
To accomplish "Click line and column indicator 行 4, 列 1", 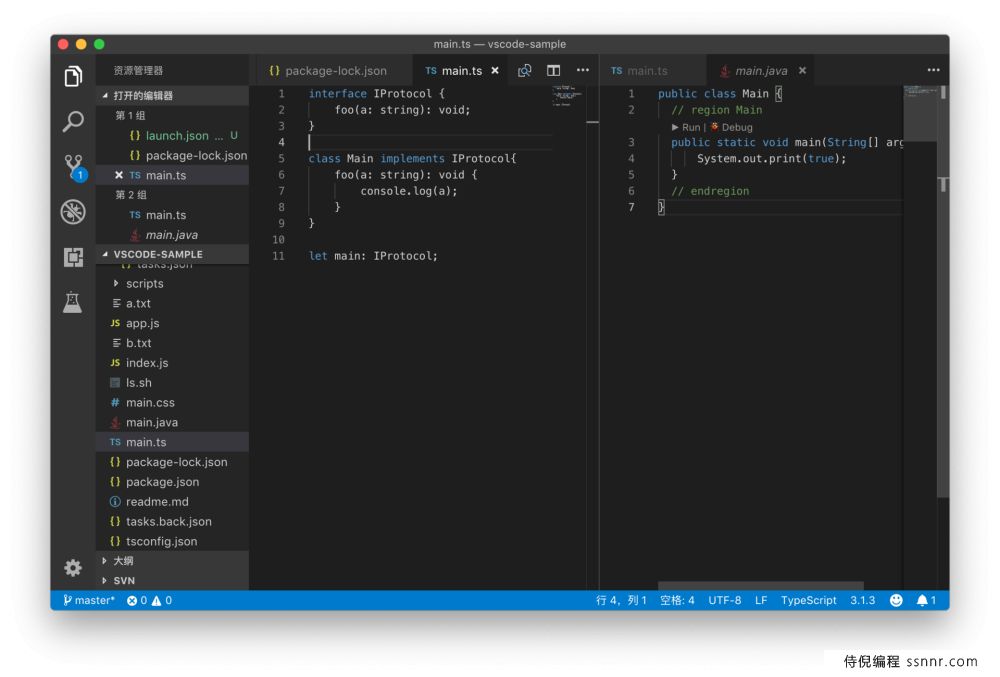I will click(x=621, y=601).
